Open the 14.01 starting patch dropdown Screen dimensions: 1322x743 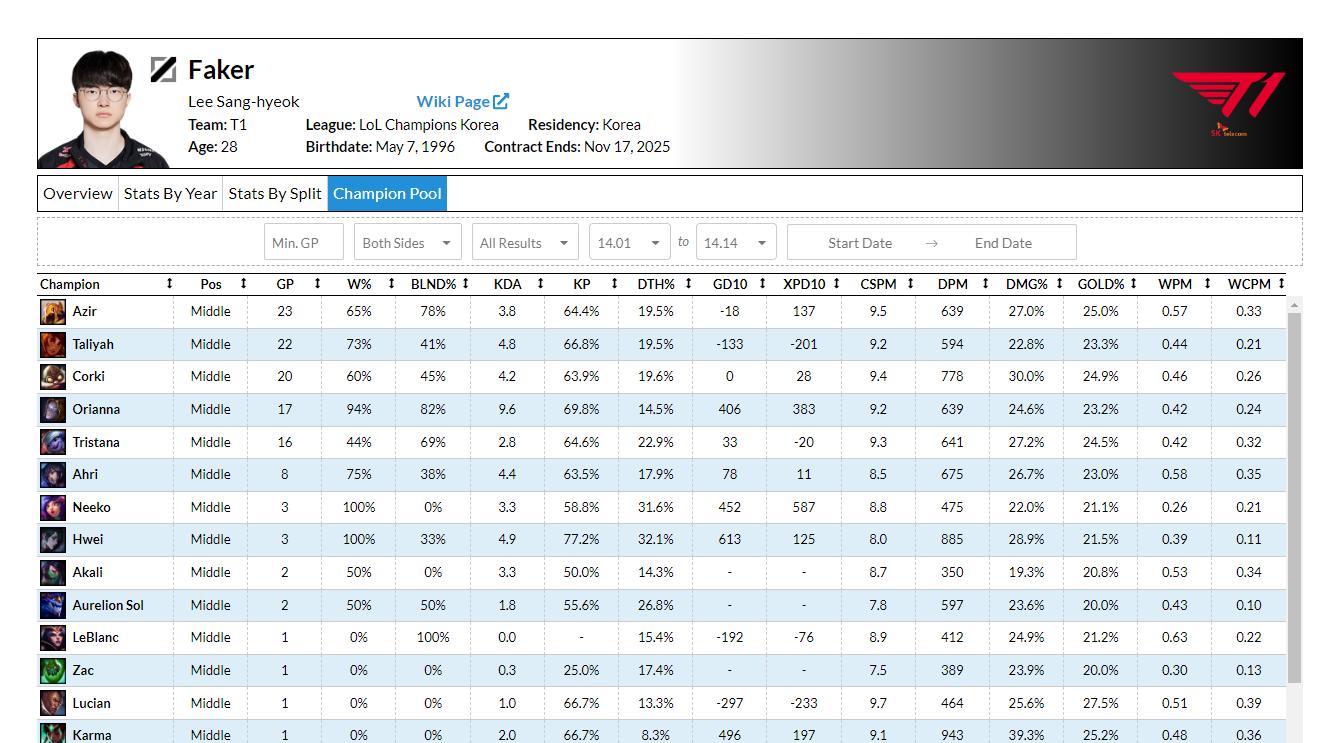[x=630, y=243]
